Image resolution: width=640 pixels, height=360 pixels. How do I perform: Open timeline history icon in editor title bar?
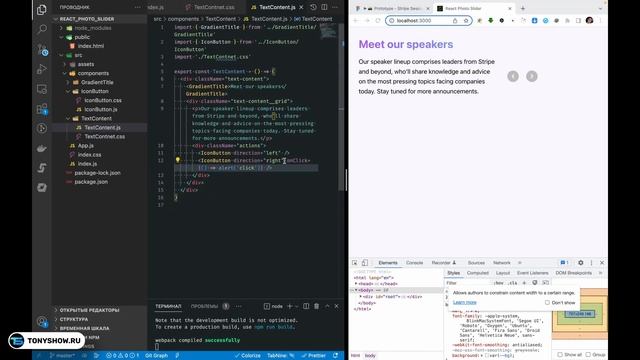tap(313, 7)
